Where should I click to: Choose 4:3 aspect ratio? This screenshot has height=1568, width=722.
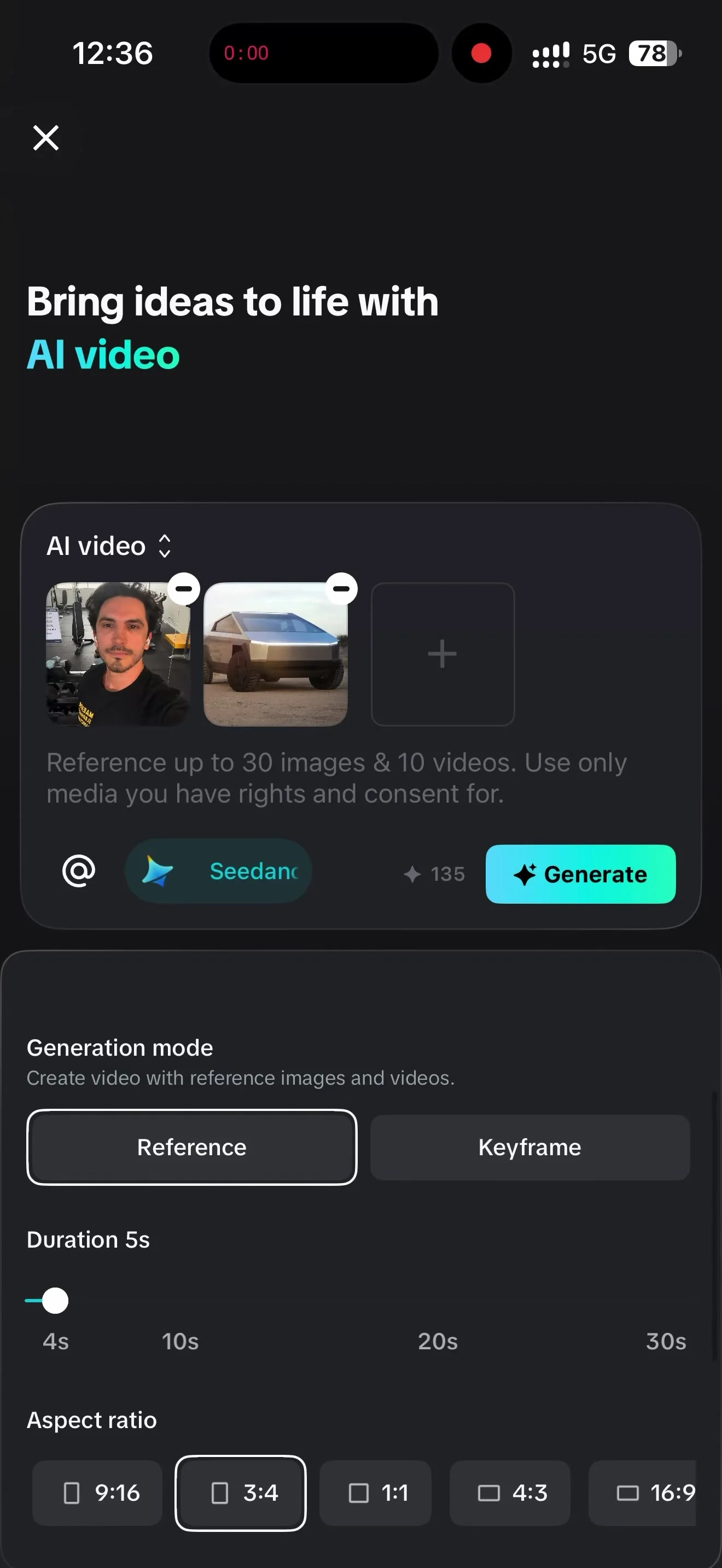coord(510,1493)
